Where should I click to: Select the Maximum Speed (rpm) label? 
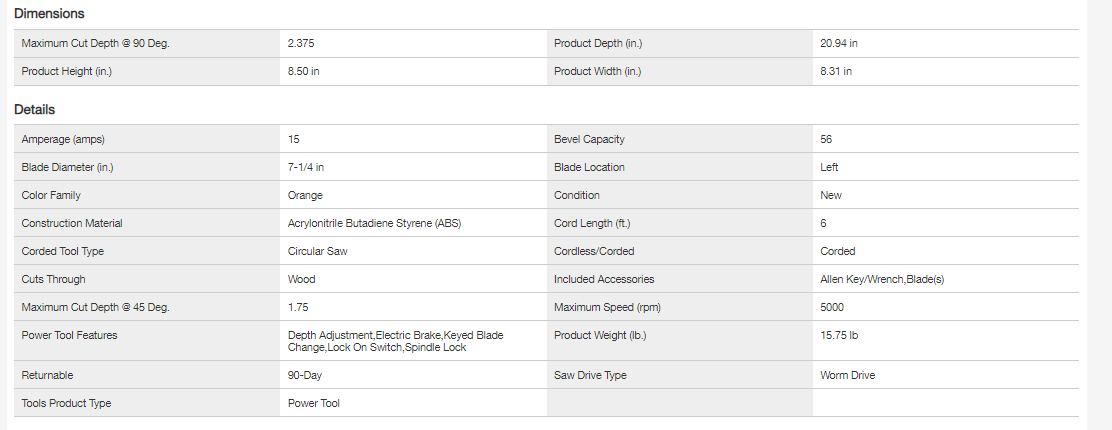[604, 308]
